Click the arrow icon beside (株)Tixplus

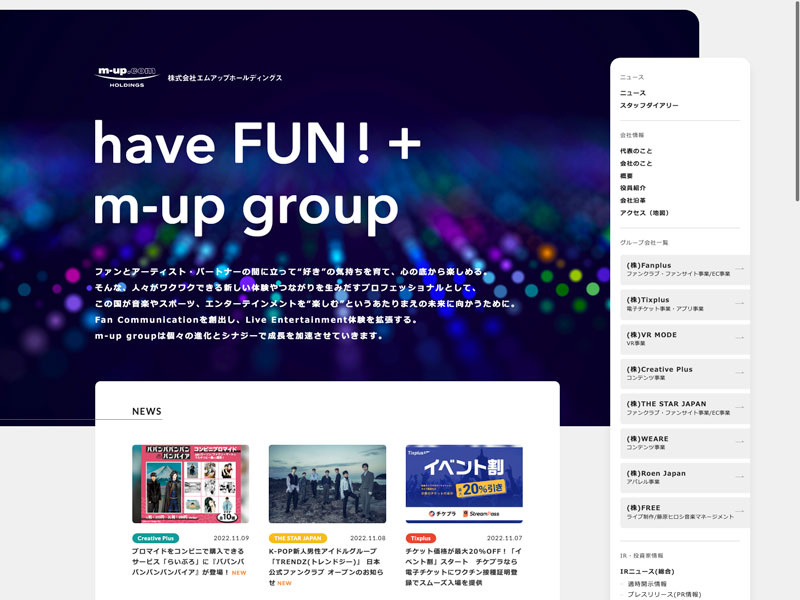coord(739,304)
